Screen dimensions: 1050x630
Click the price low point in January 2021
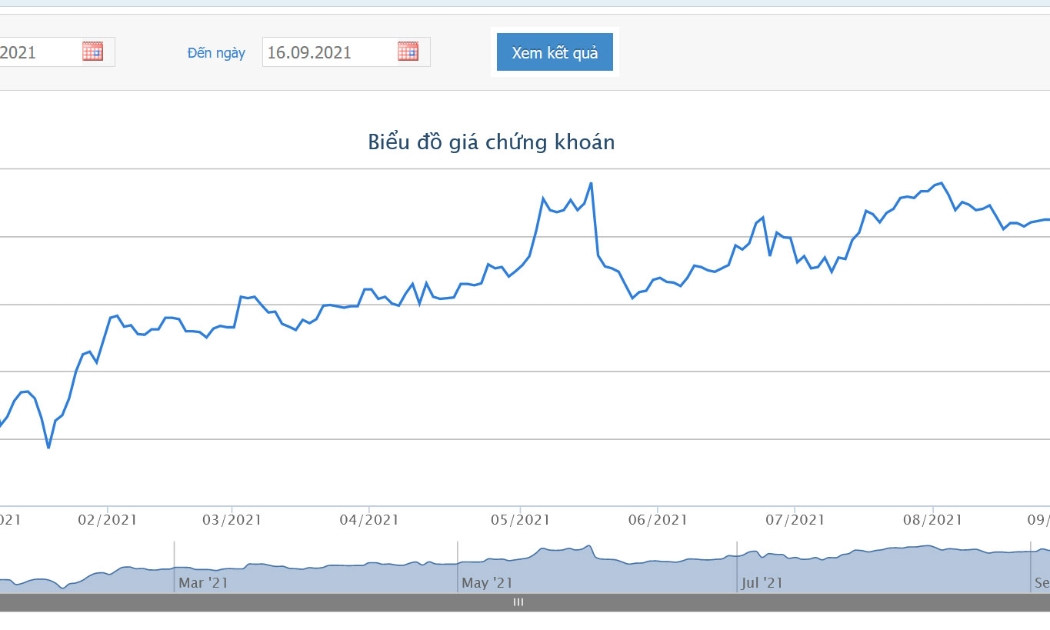click(x=48, y=447)
